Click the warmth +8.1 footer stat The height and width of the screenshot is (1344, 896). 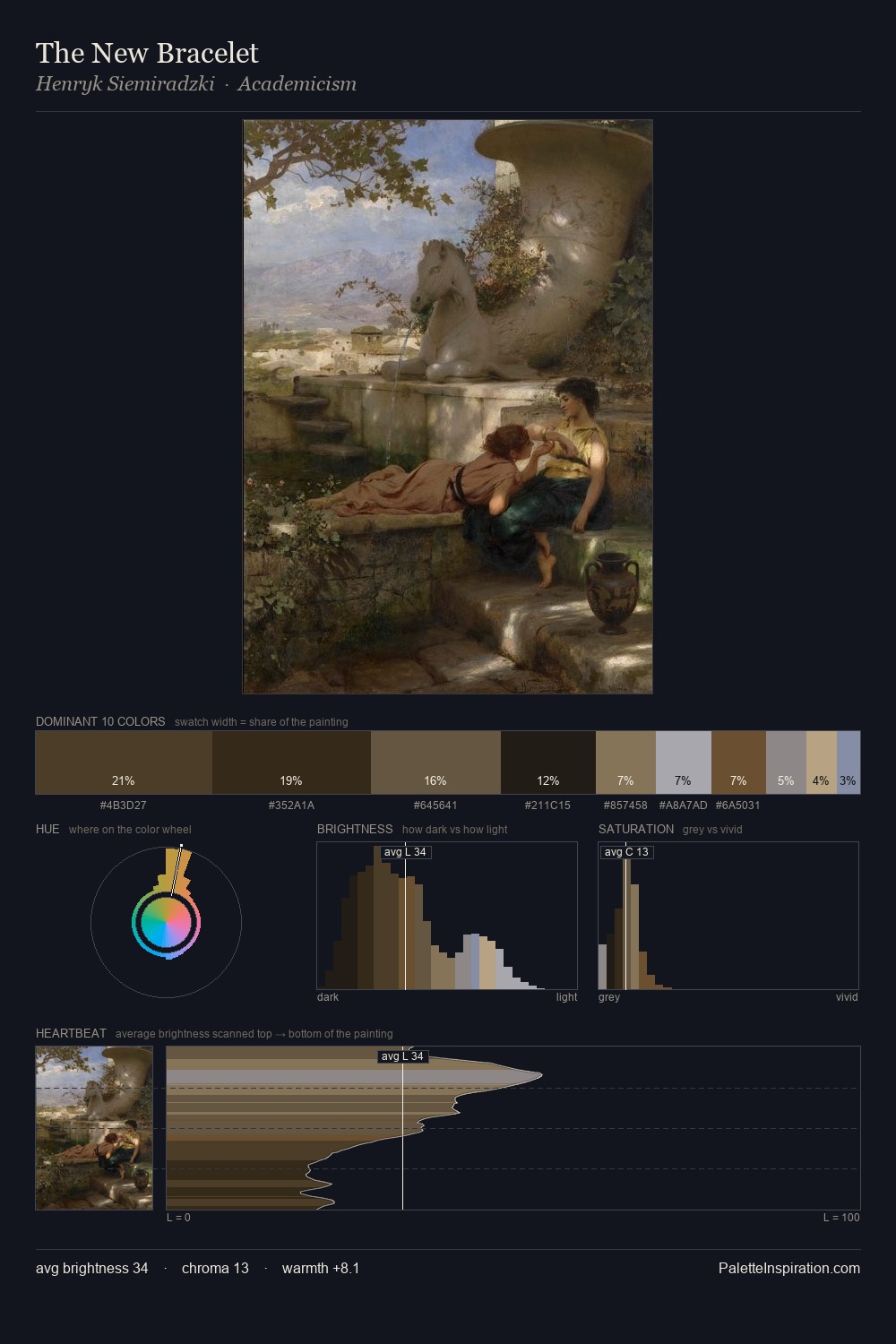point(321,1269)
